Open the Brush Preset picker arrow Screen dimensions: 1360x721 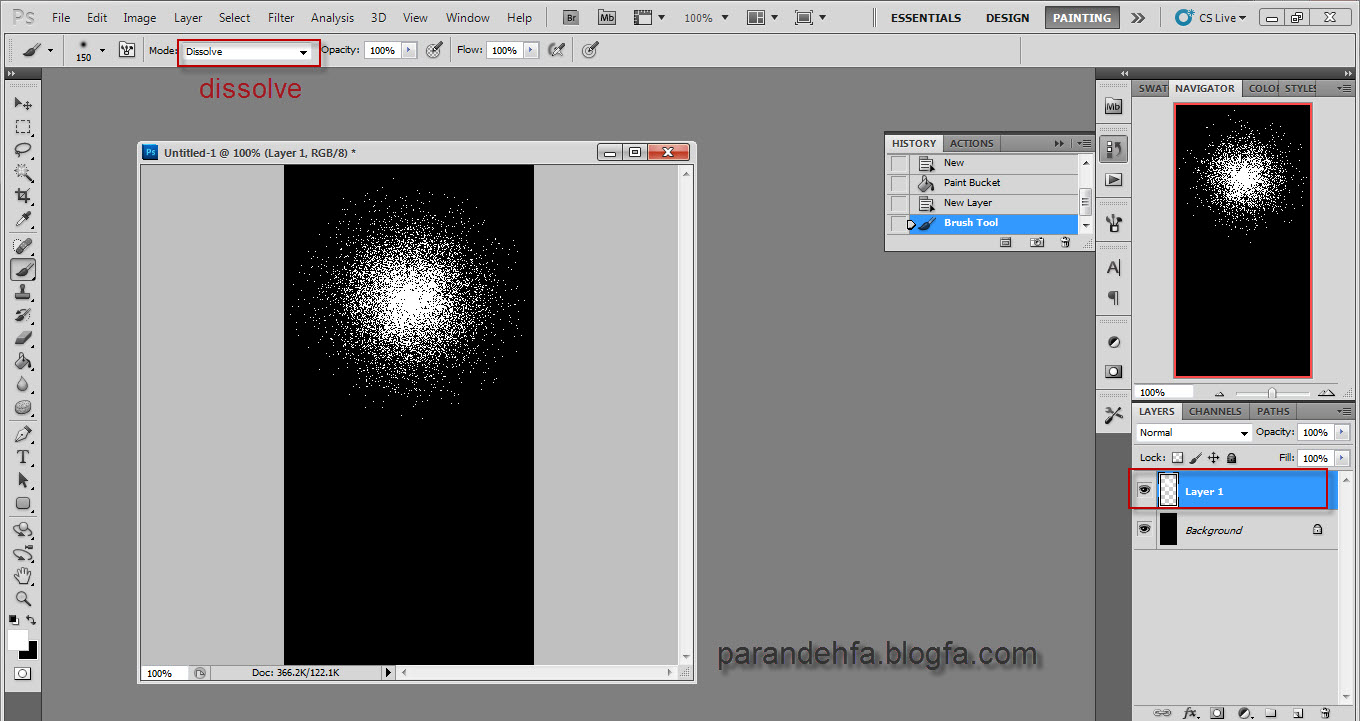tap(102, 50)
